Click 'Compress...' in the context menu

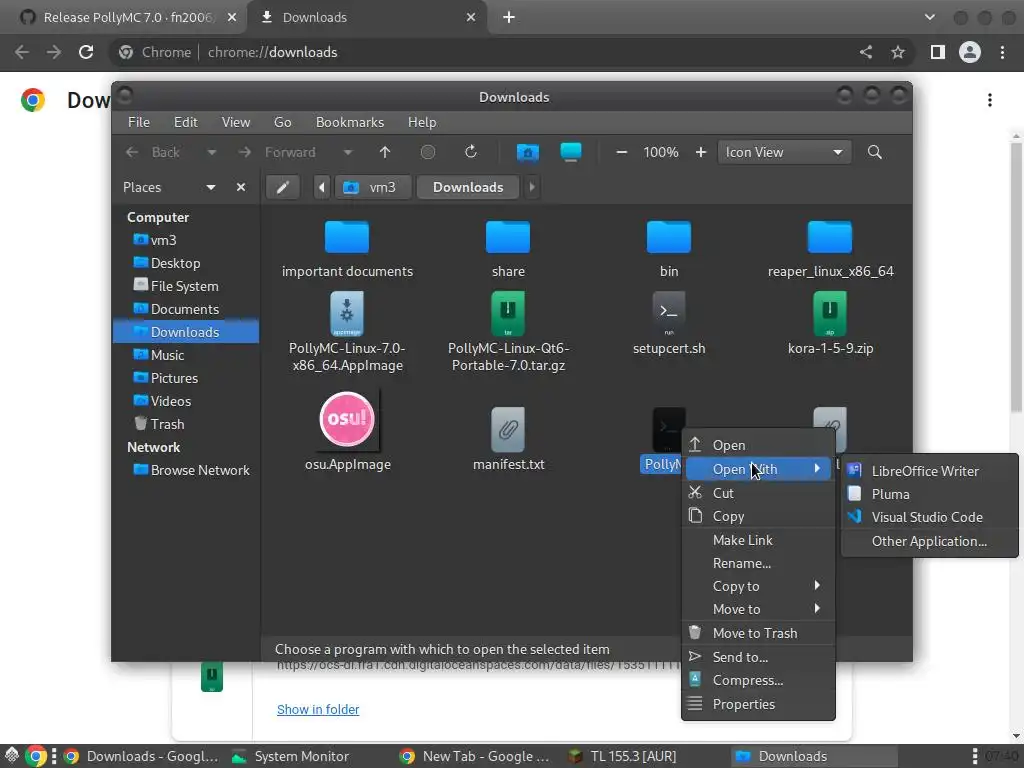[758, 680]
